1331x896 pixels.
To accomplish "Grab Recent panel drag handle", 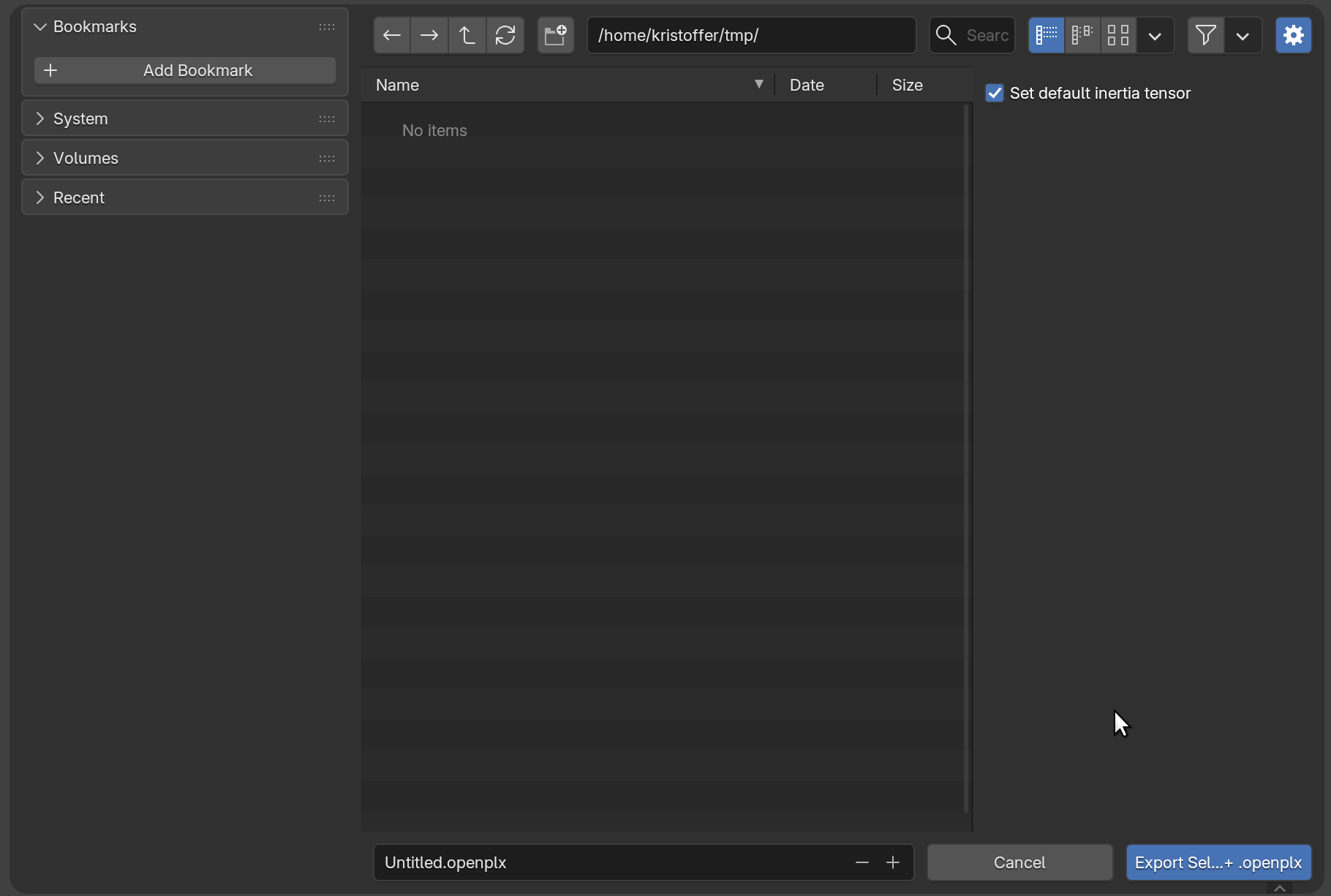I will pos(327,197).
